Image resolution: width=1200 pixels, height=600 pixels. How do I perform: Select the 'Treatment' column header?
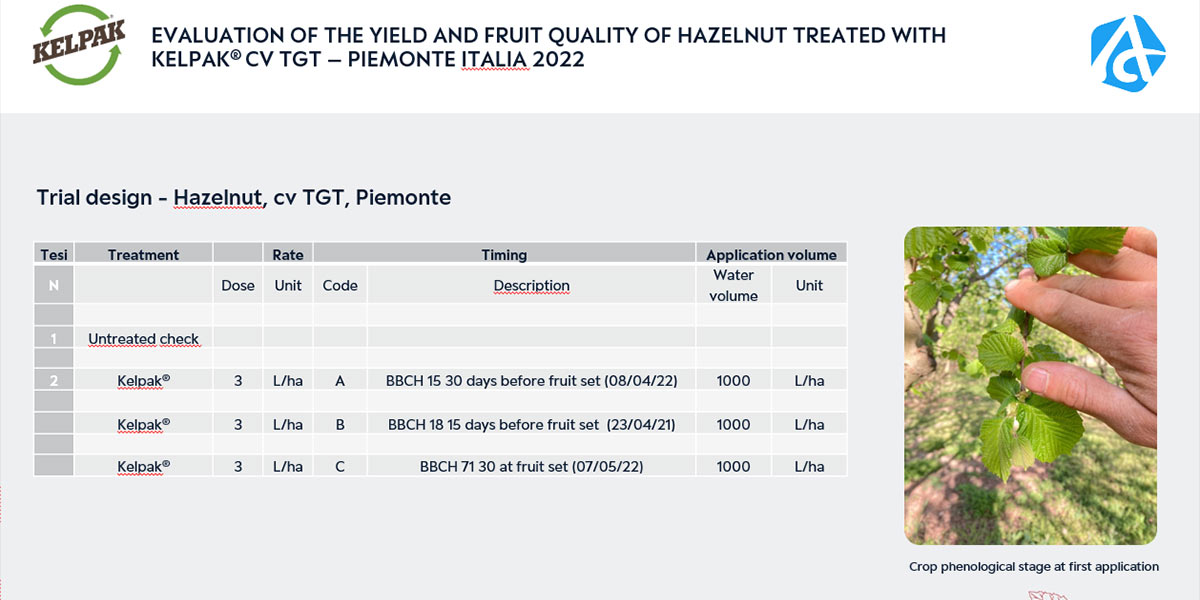[x=143, y=255]
